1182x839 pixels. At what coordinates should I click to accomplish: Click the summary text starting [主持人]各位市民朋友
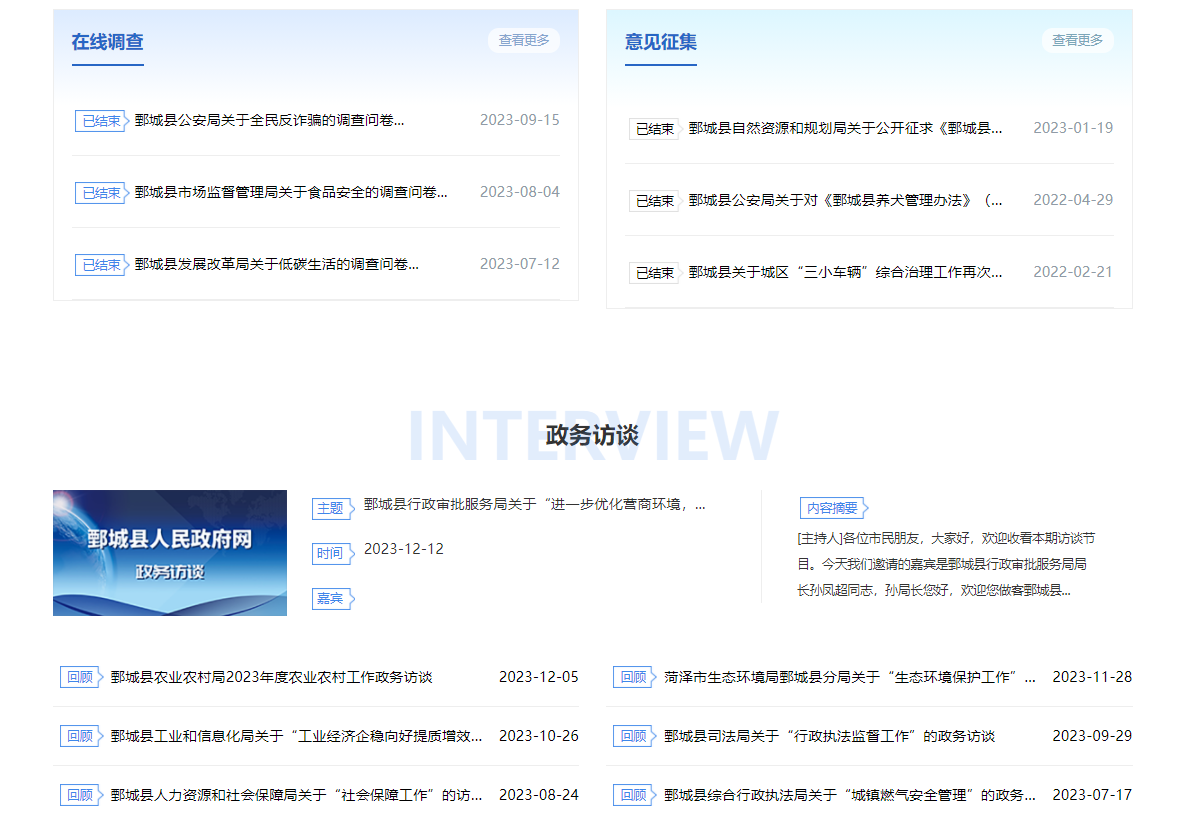[946, 564]
